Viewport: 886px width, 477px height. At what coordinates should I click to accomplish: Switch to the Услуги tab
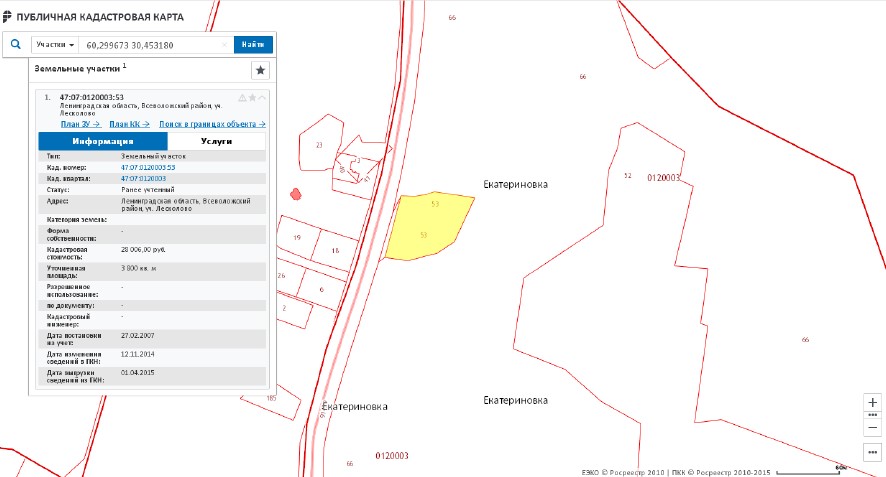[216, 141]
